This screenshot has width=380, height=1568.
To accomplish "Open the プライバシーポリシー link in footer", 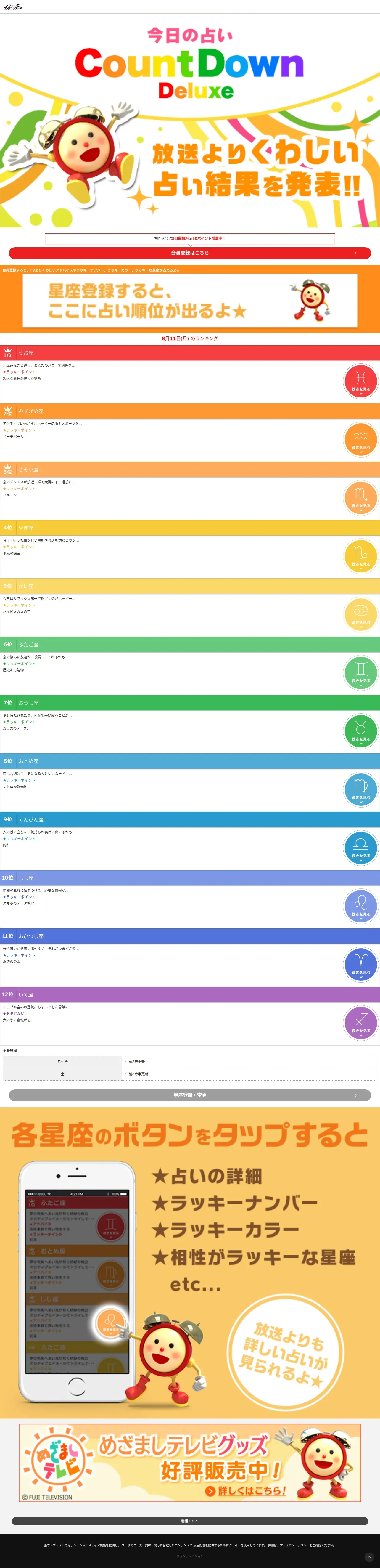I will click(294, 1545).
